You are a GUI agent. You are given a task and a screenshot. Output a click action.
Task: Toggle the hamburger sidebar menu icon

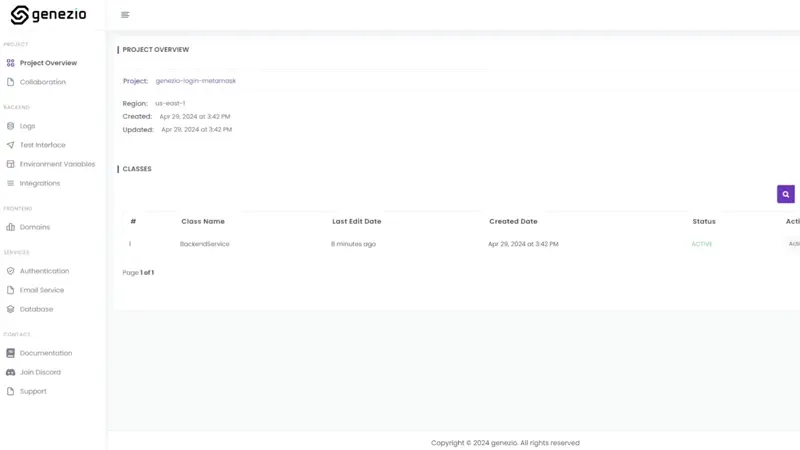[125, 15]
